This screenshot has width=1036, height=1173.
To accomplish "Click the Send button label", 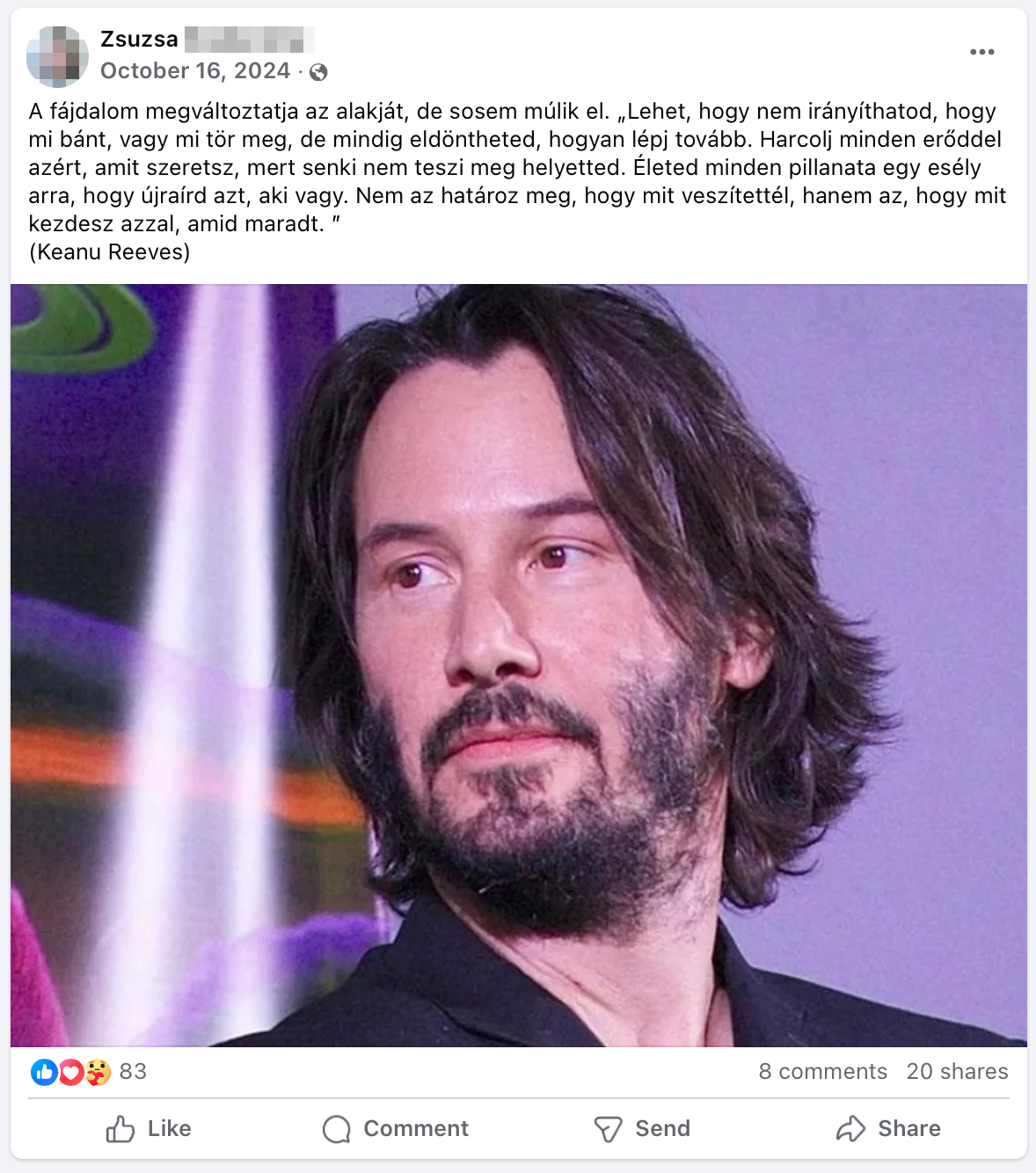I will (663, 1129).
